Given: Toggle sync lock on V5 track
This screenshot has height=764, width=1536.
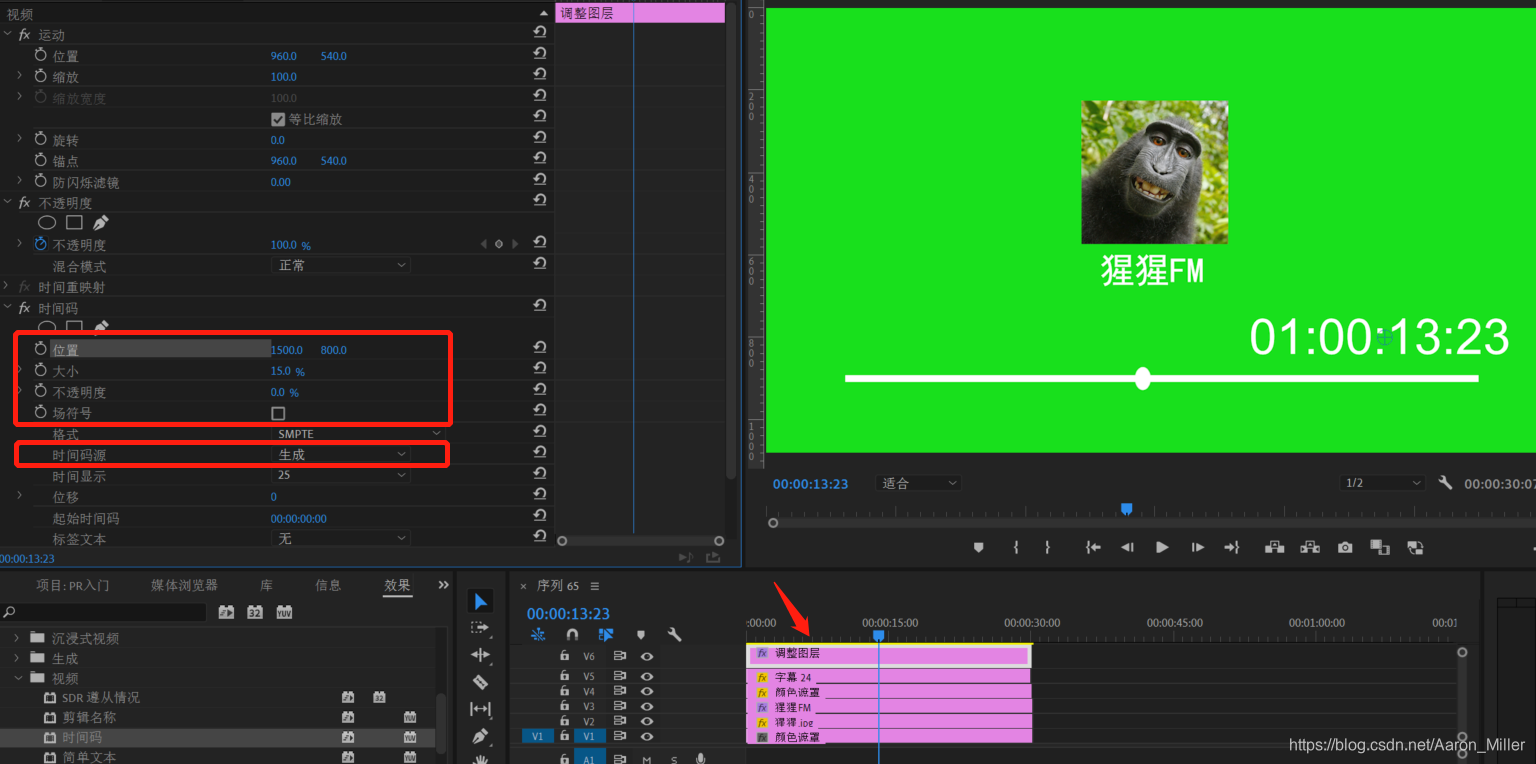Looking at the screenshot, I should coord(620,677).
